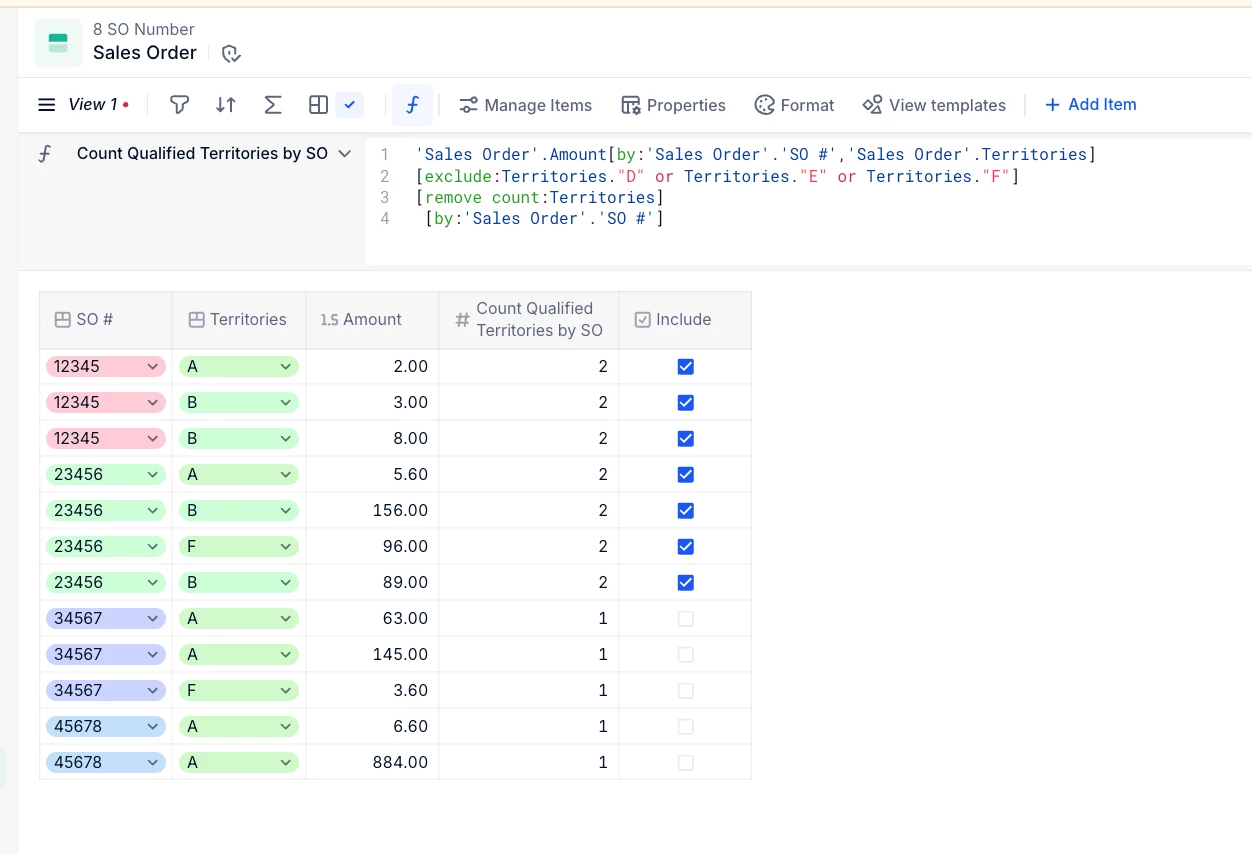Screen dimensions: 1252x854
Task: Open the View 1 hamburger menu icon
Action: [46, 105]
